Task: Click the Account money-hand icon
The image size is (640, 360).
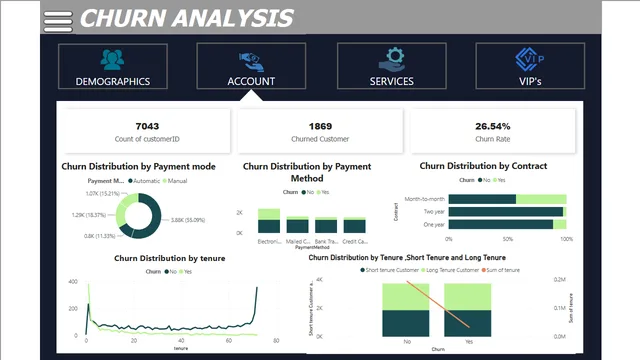Action: 251,62
